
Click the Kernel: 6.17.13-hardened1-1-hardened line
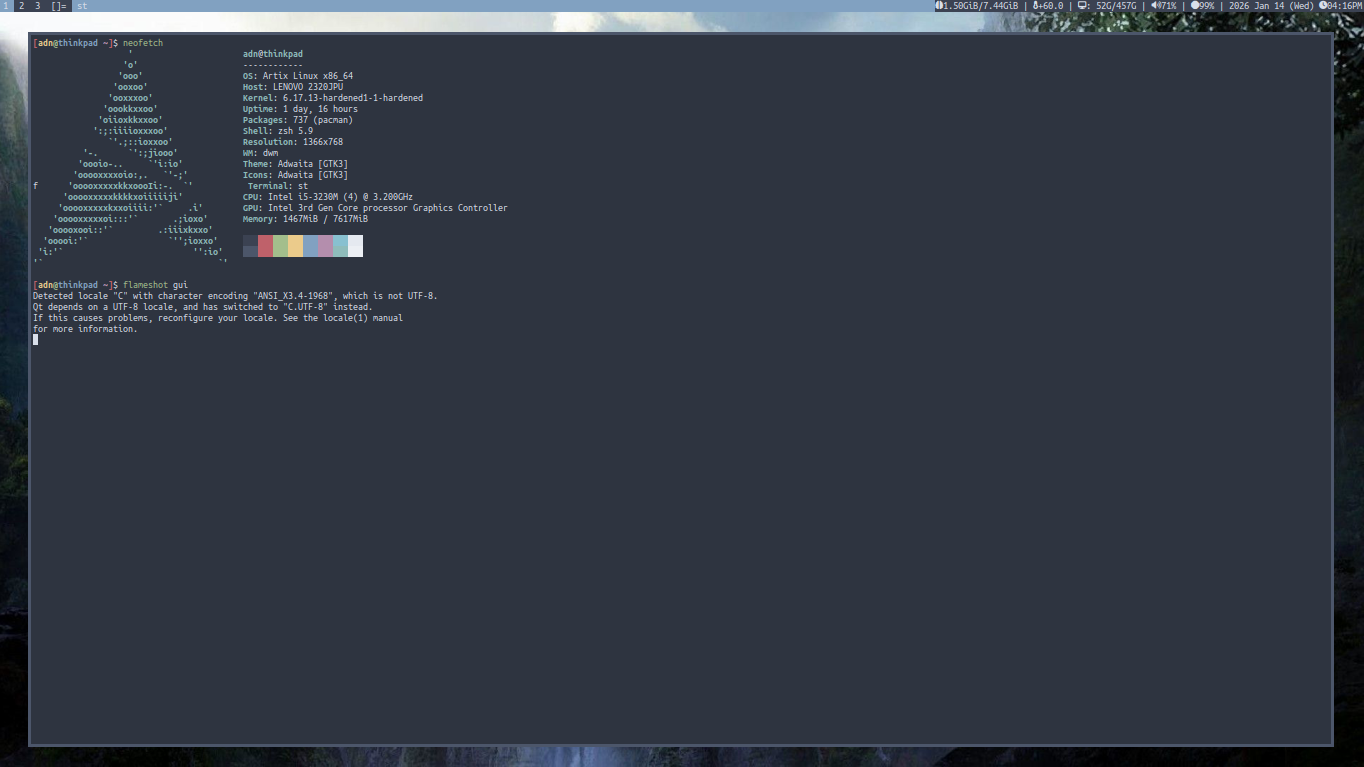pyautogui.click(x=333, y=98)
